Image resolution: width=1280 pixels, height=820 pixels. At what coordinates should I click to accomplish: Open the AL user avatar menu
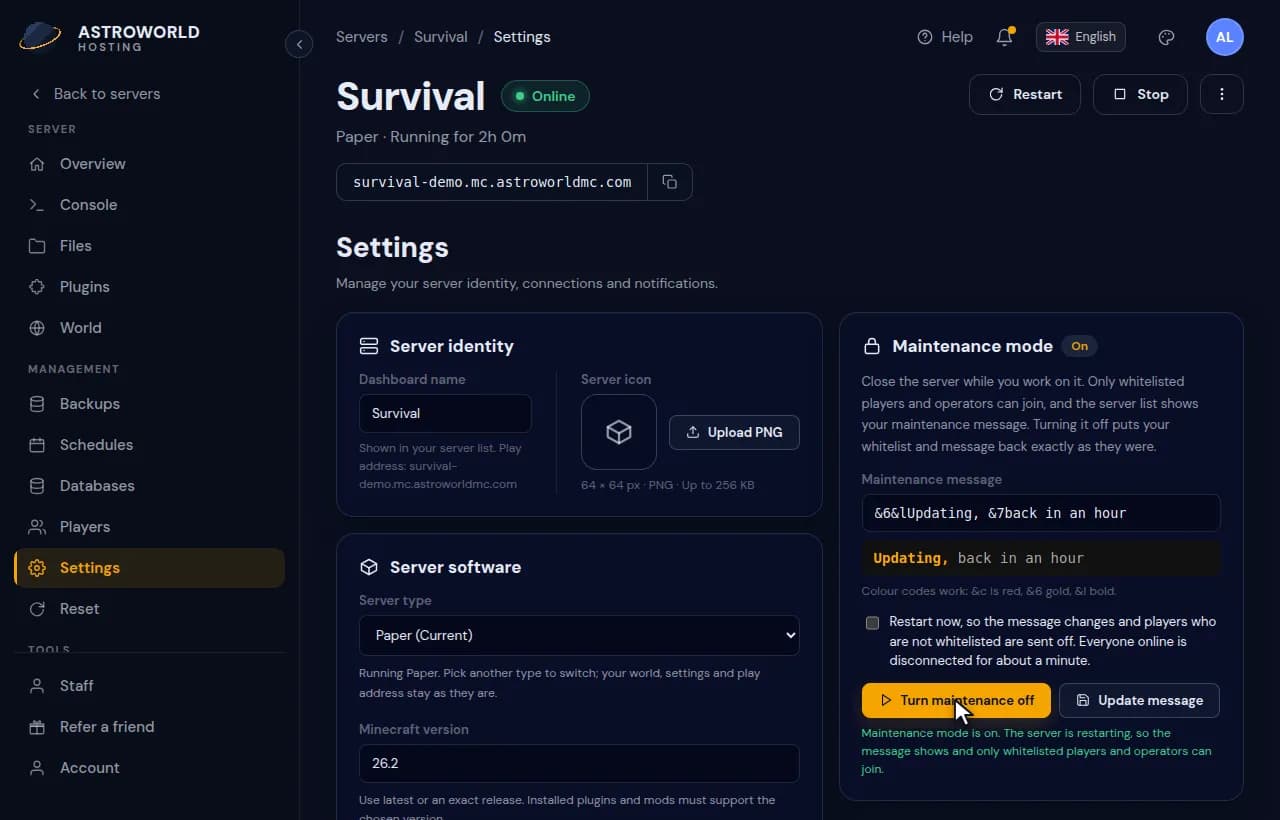1225,37
